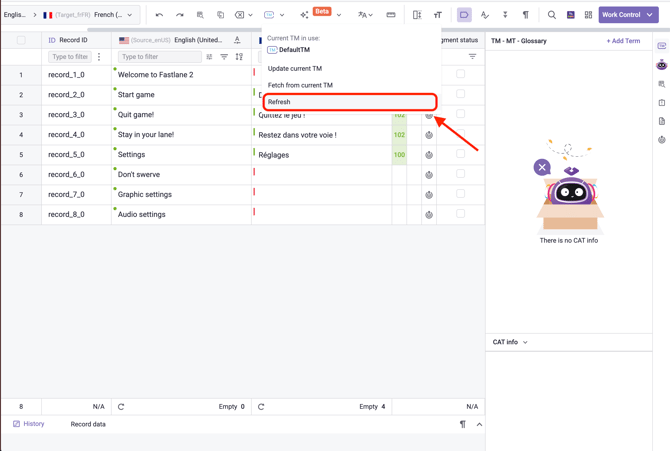Click the refresh icon in the source footer
670x451 pixels.
[x=121, y=407]
